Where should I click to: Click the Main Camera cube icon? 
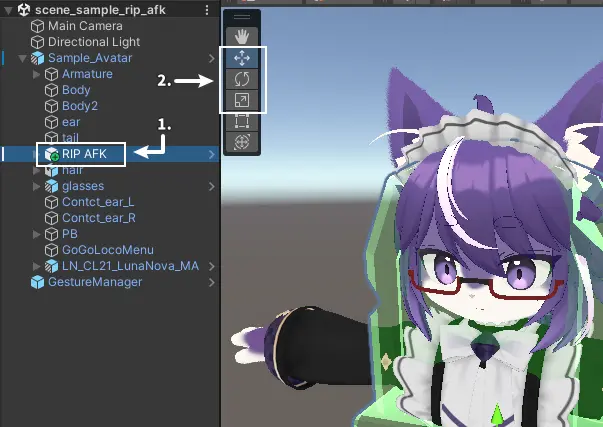point(37,26)
